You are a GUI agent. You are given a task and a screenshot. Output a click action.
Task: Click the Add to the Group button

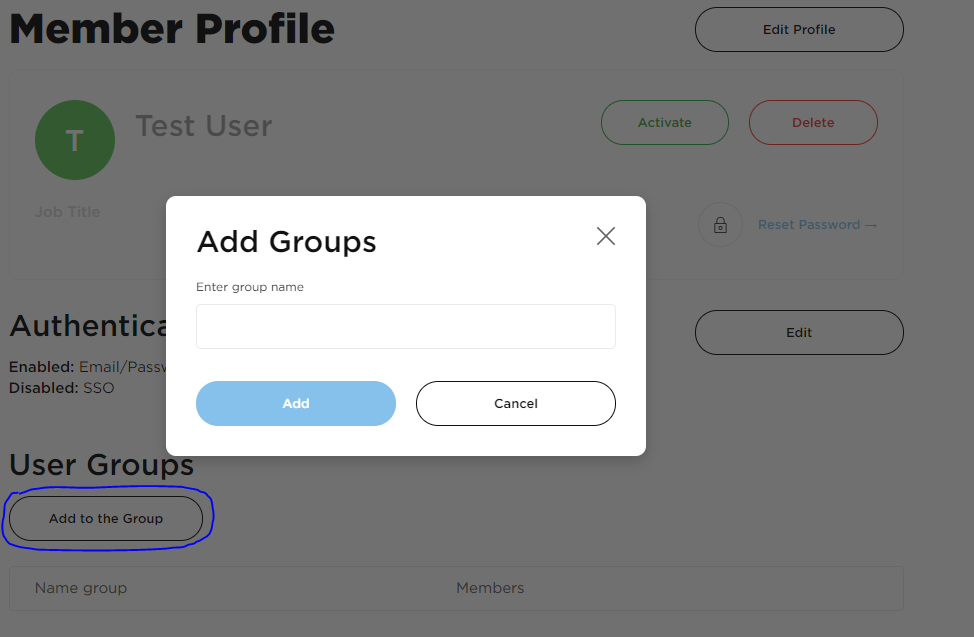[x=106, y=518]
